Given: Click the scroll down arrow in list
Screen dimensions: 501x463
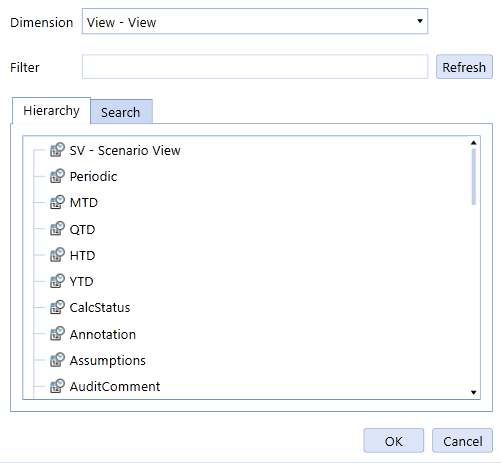Looking at the screenshot, I should pos(473,392).
